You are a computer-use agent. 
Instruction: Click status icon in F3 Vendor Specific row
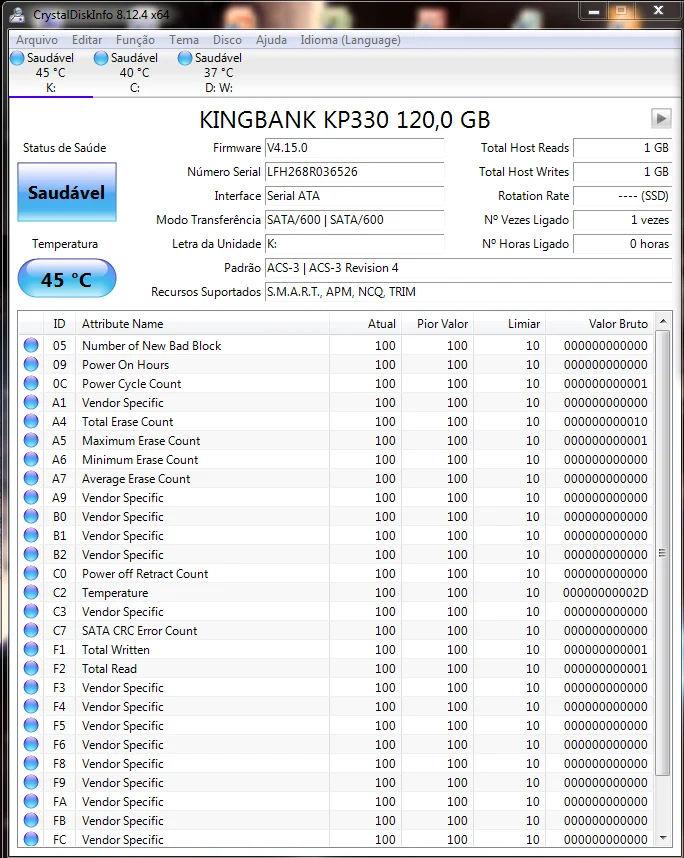tap(31, 687)
